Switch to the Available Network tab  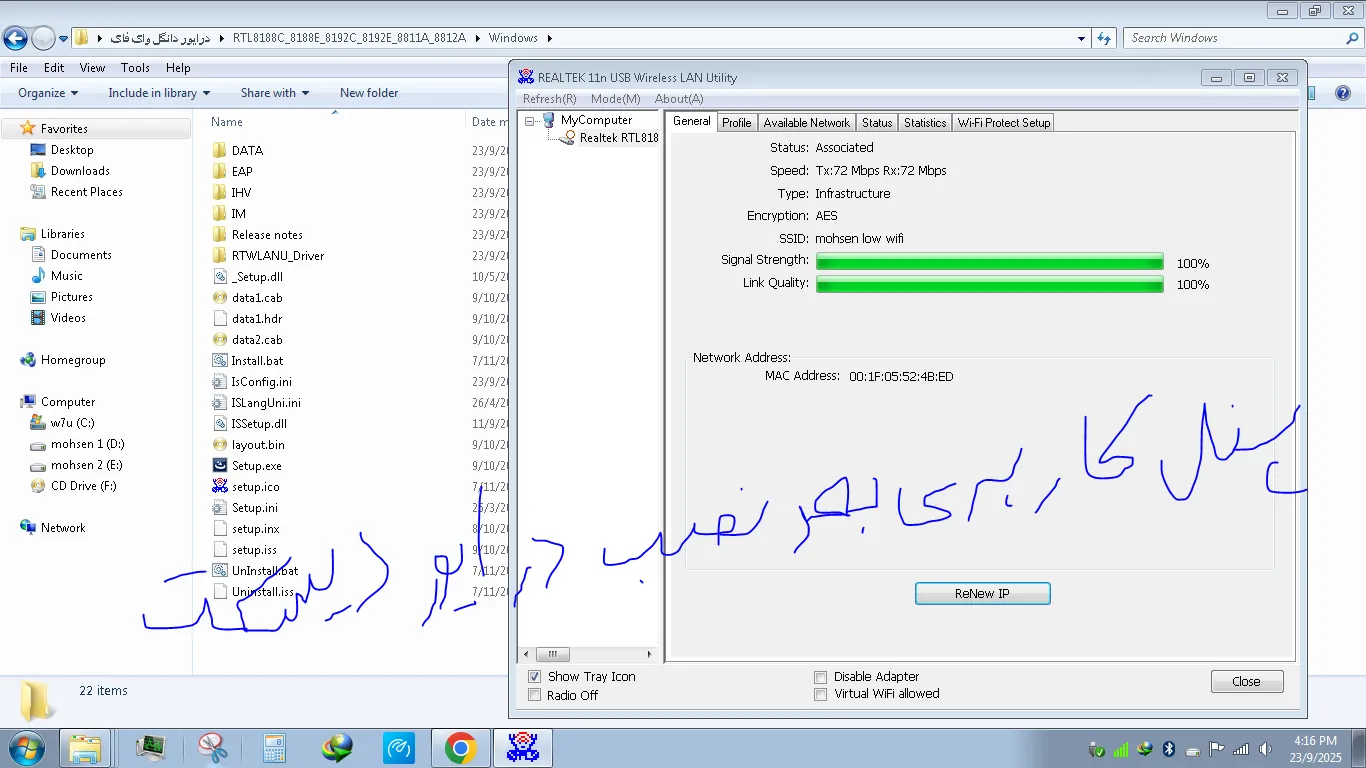point(806,123)
